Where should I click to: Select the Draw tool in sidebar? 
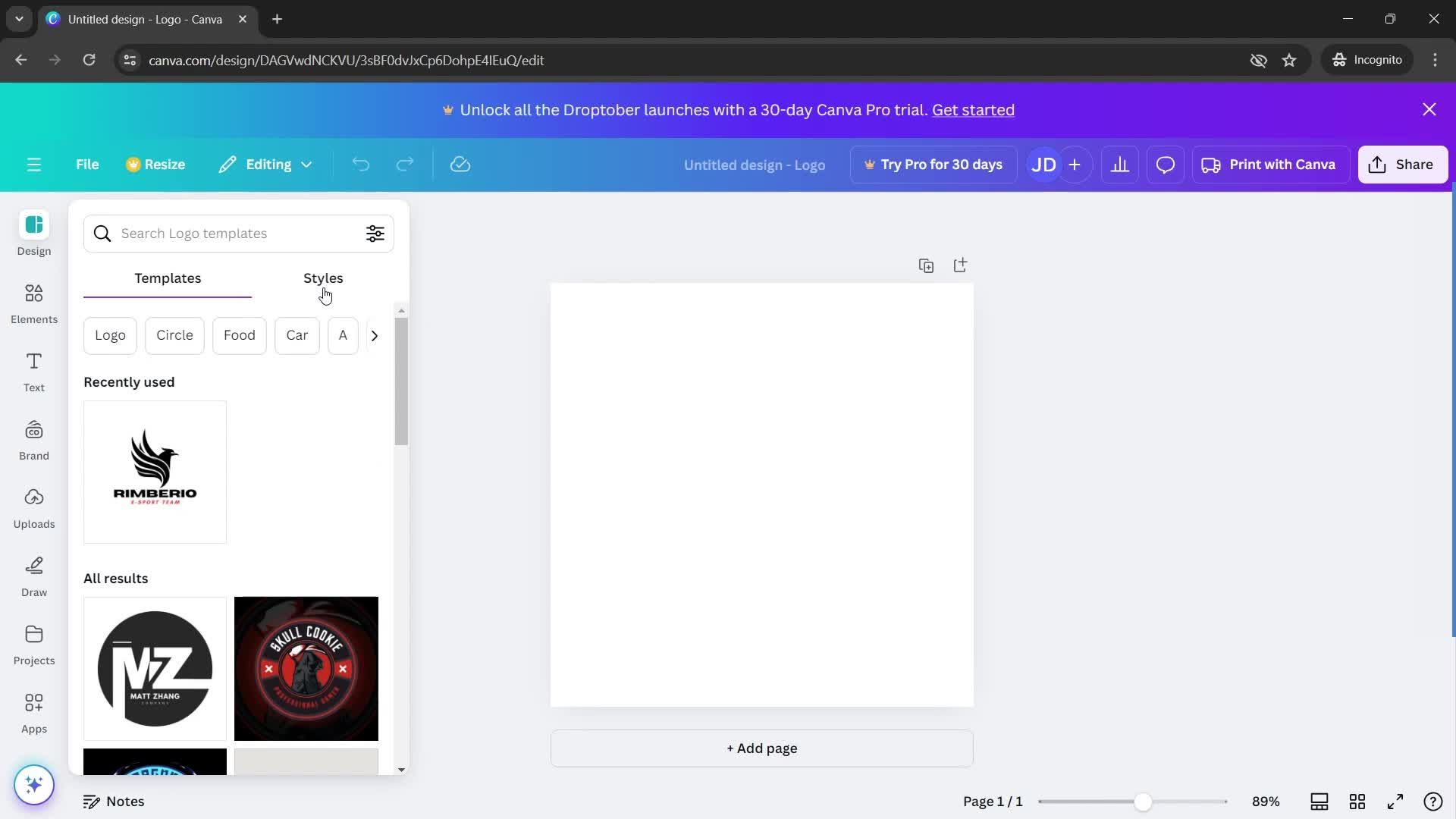pyautogui.click(x=34, y=576)
